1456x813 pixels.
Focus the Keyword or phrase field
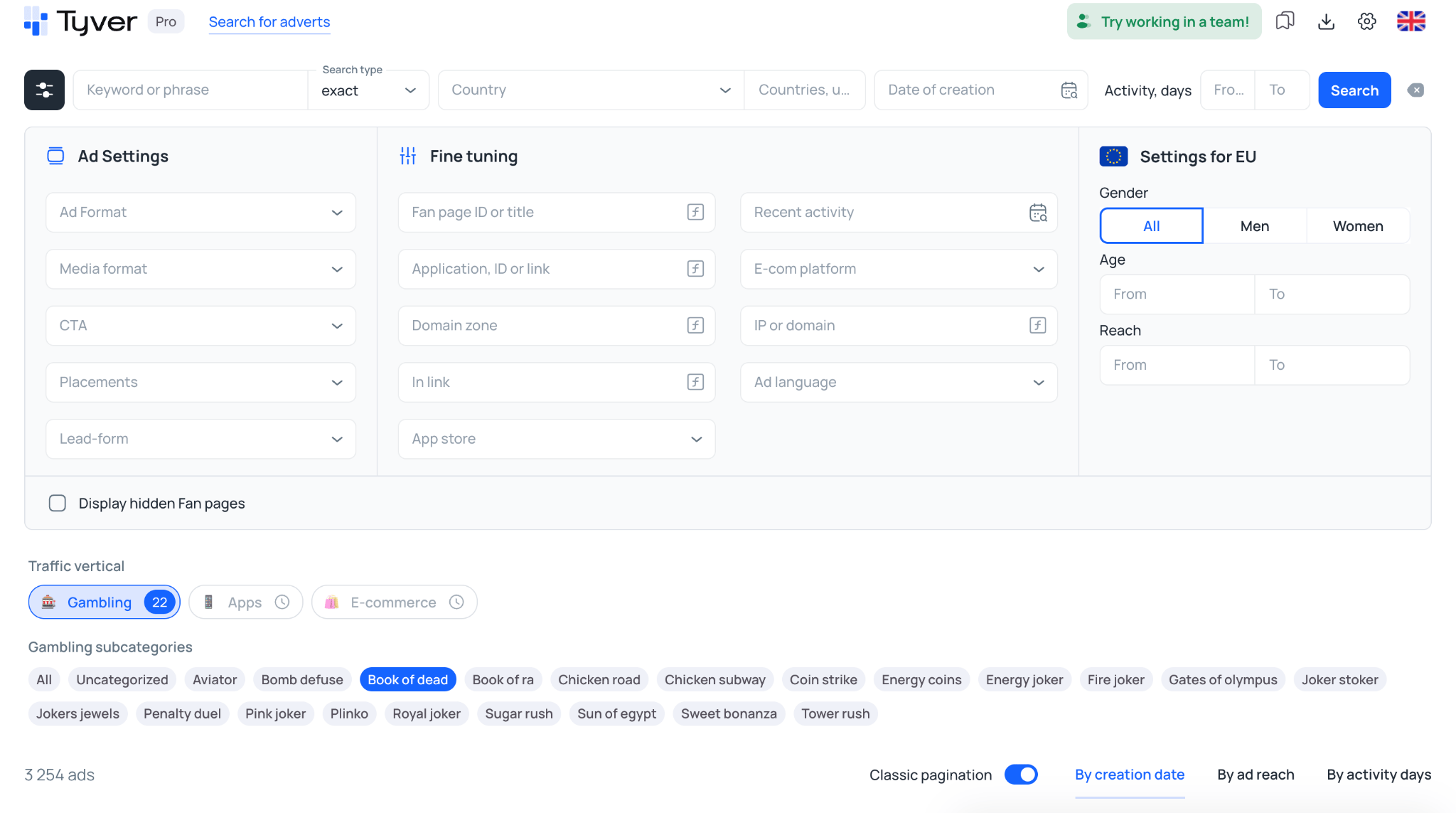(x=191, y=90)
